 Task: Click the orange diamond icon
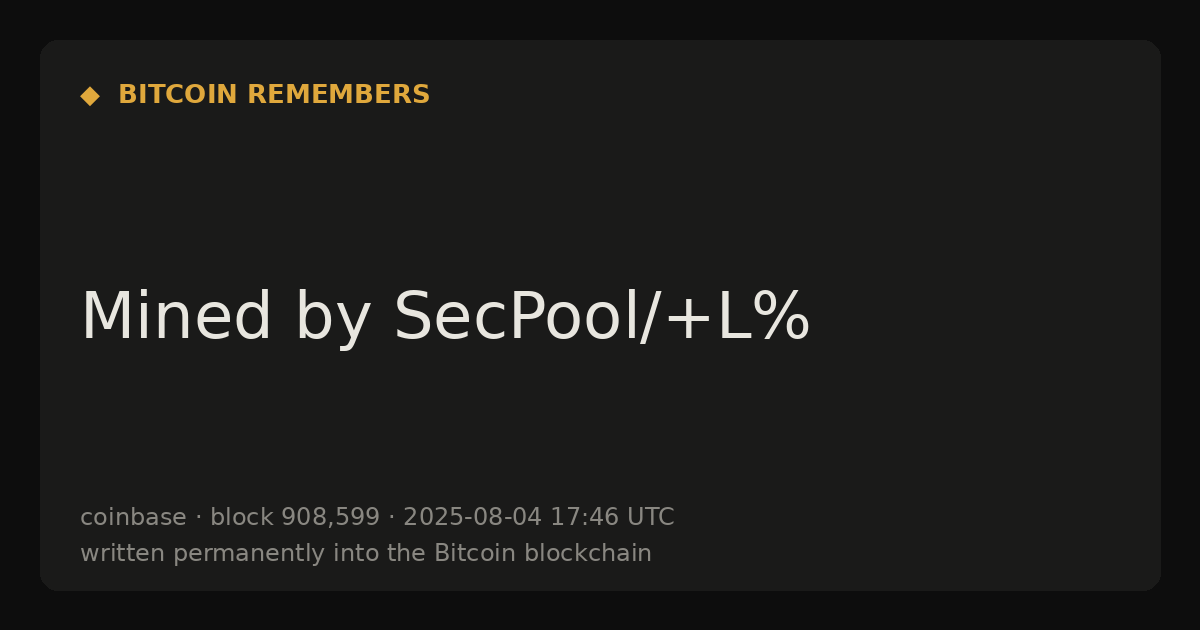click(x=90, y=96)
